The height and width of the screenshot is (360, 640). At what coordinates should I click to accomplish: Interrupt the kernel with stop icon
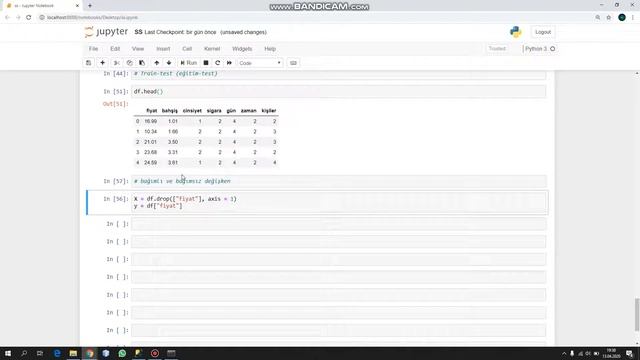tap(206, 63)
